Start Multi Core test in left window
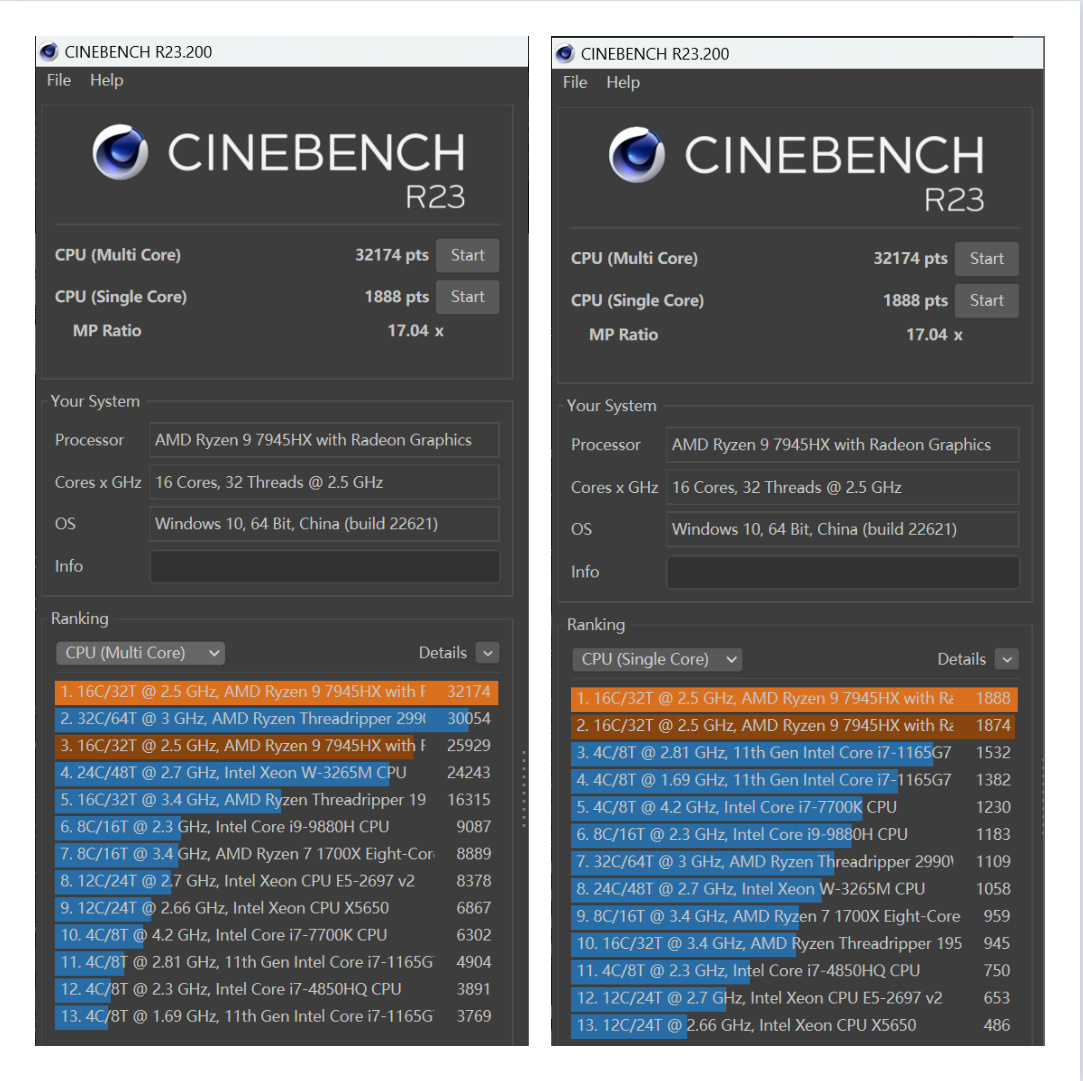Image resolution: width=1083 pixels, height=1081 pixels. 467,256
